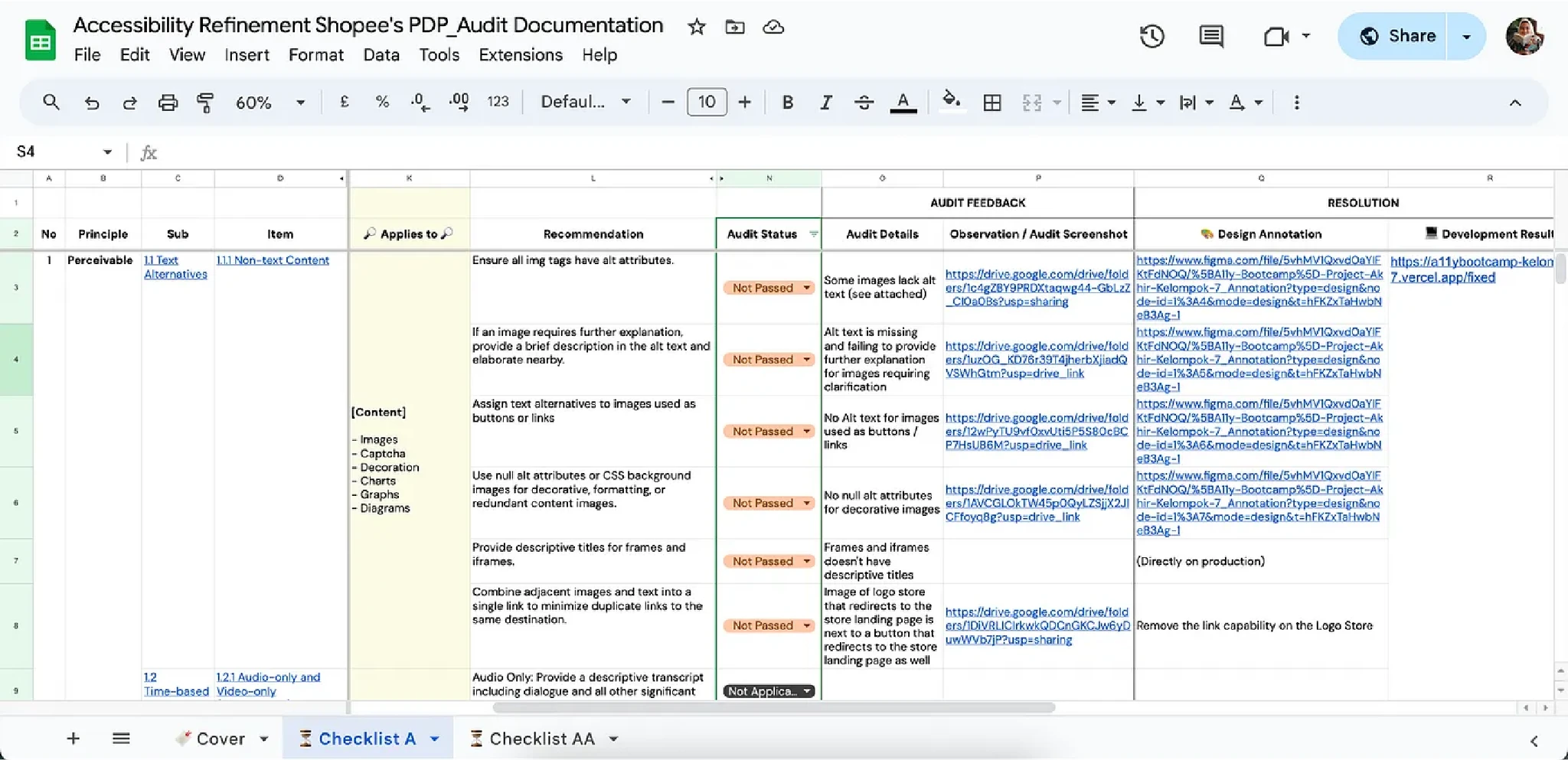
Task: Undo the last action
Action: [92, 102]
